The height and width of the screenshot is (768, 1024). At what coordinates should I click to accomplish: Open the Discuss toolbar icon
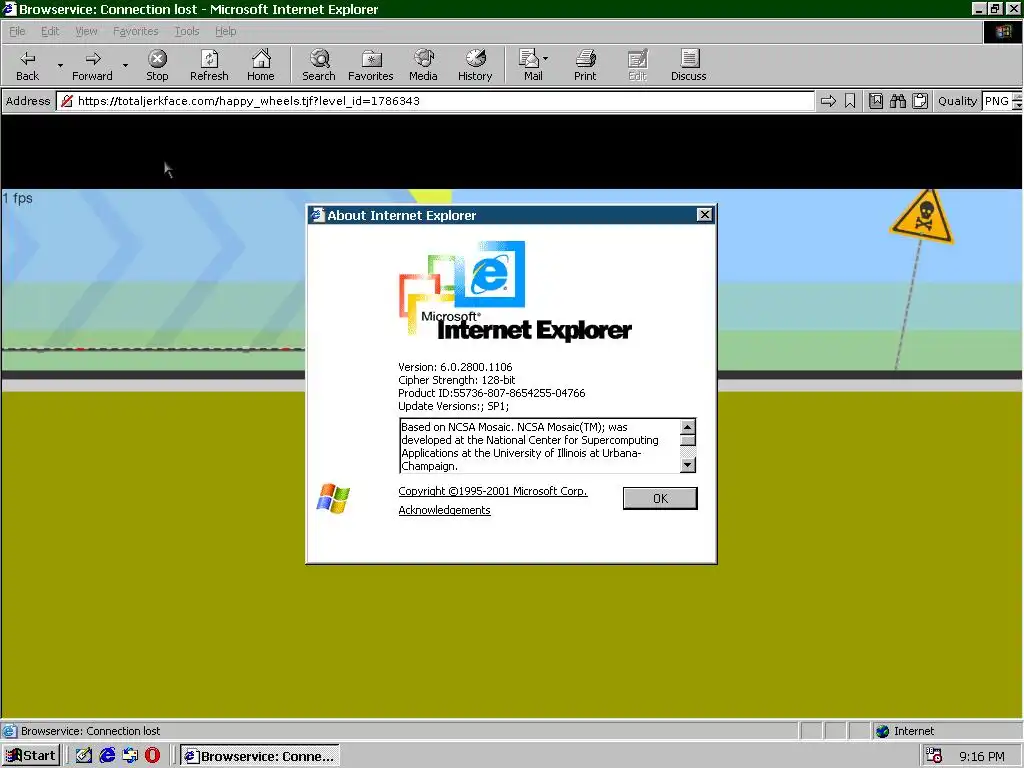click(x=688, y=59)
